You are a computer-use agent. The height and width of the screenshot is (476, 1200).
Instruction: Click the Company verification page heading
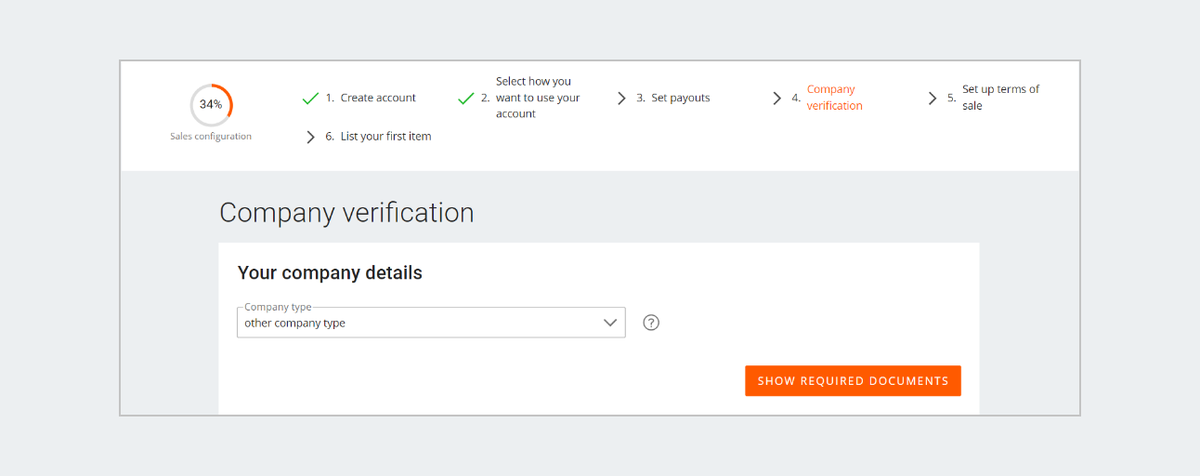[346, 213]
